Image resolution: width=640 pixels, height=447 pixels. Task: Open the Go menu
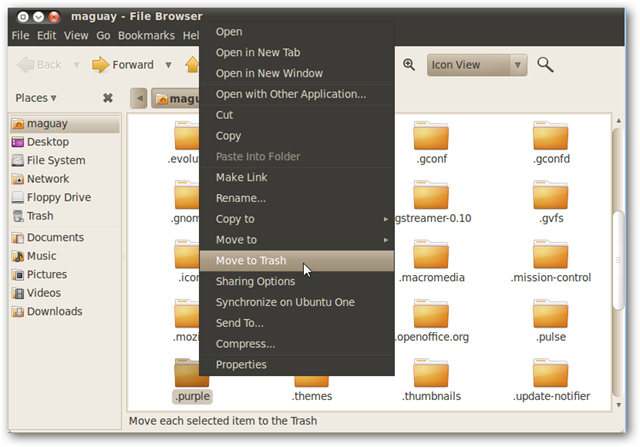[x=103, y=36]
